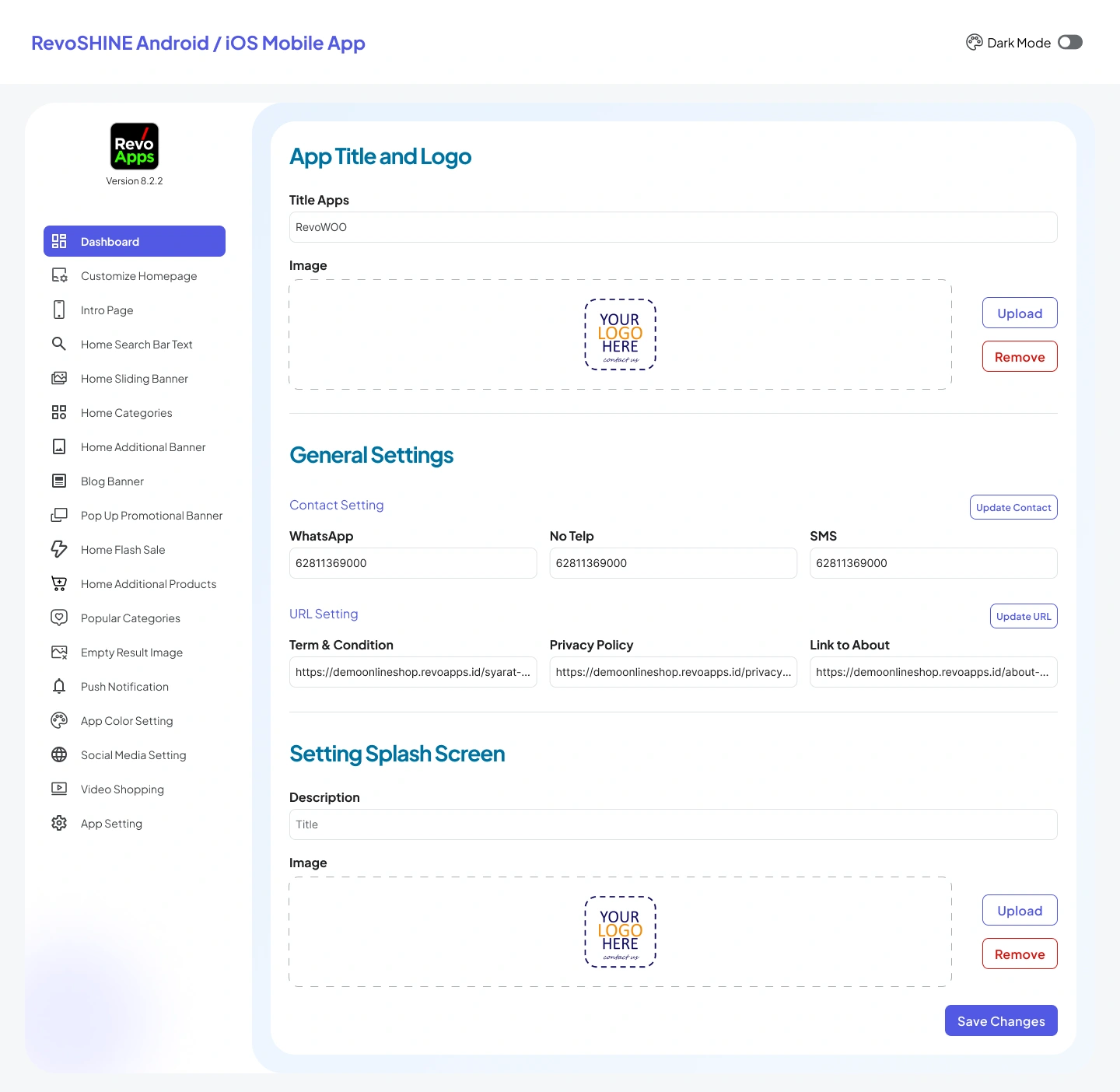1120x1092 pixels.
Task: Focus the WhatsApp number field
Action: [x=413, y=563]
